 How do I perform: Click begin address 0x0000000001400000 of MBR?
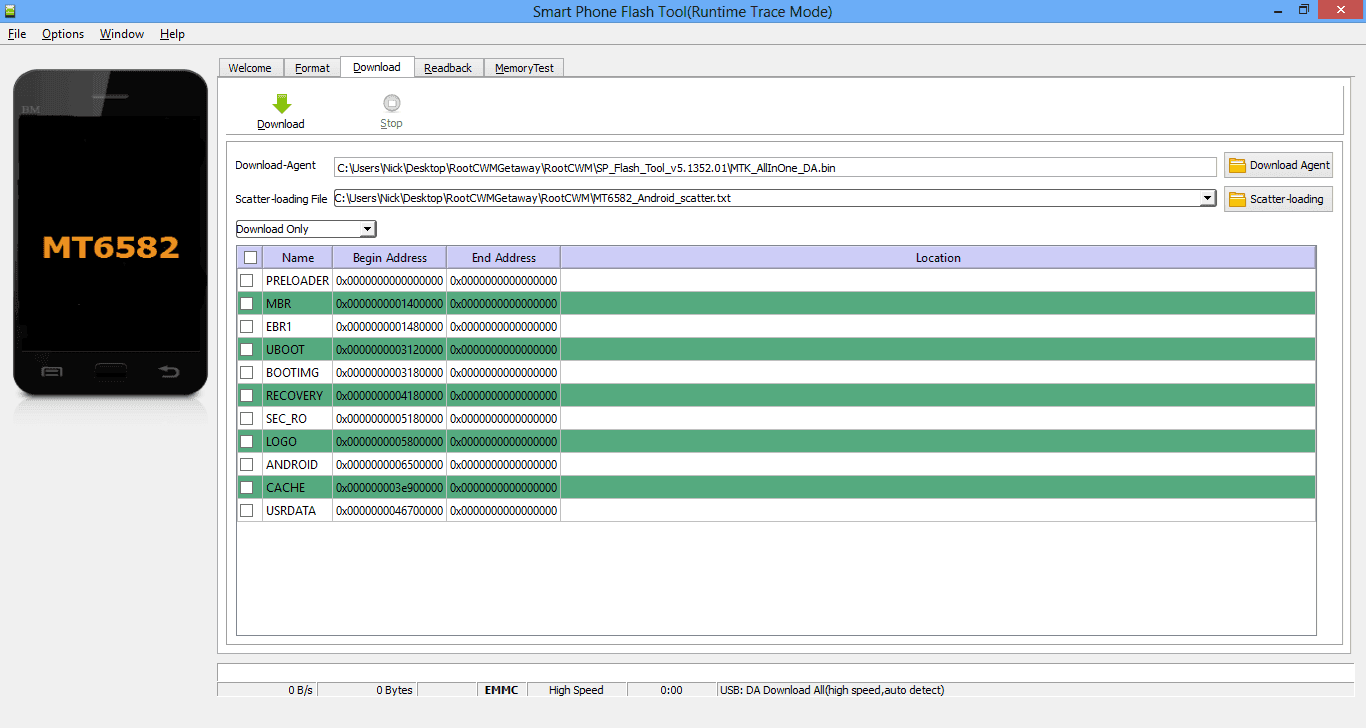point(390,304)
